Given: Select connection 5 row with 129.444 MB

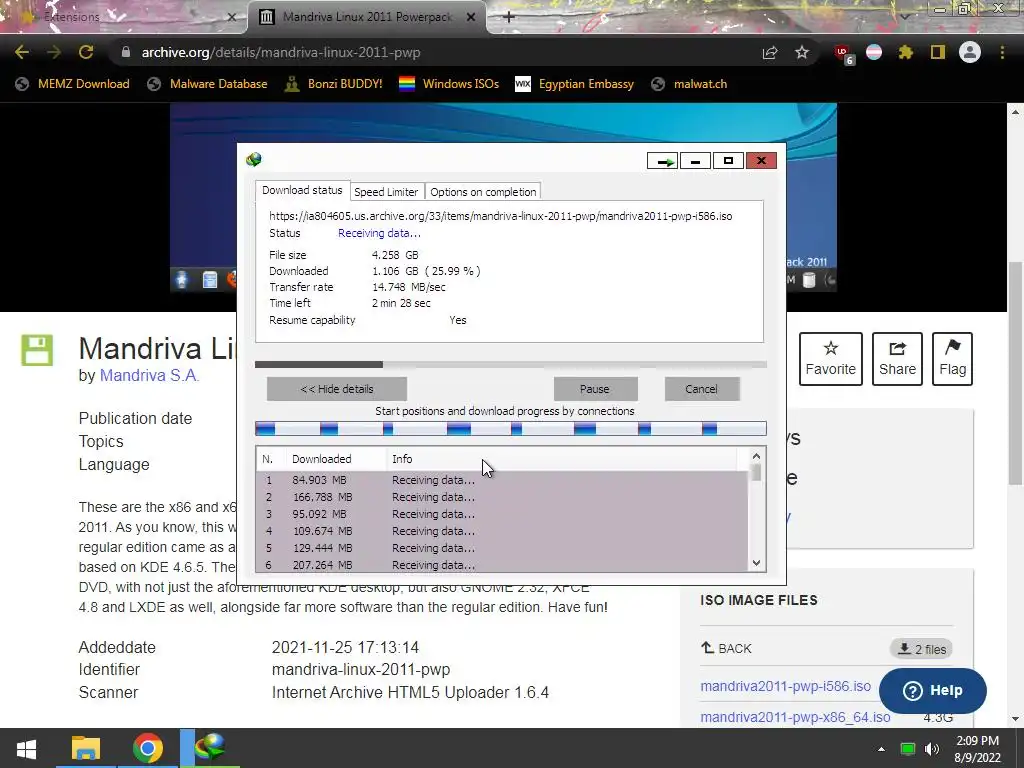Looking at the screenshot, I should [x=502, y=548].
